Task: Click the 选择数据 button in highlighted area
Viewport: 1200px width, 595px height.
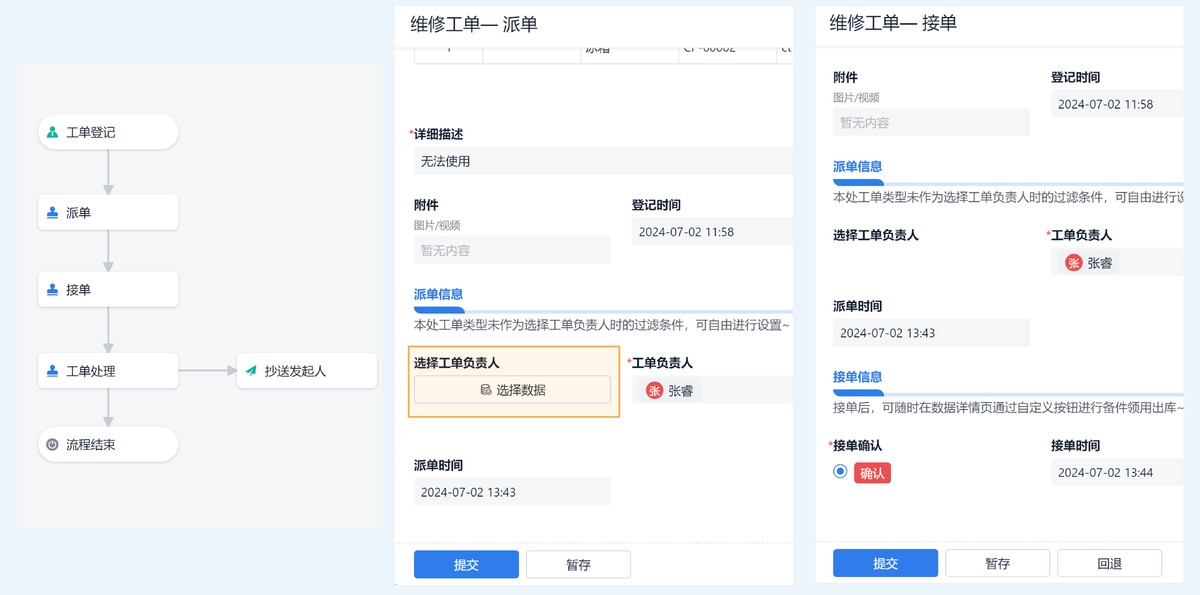Action: coord(512,389)
